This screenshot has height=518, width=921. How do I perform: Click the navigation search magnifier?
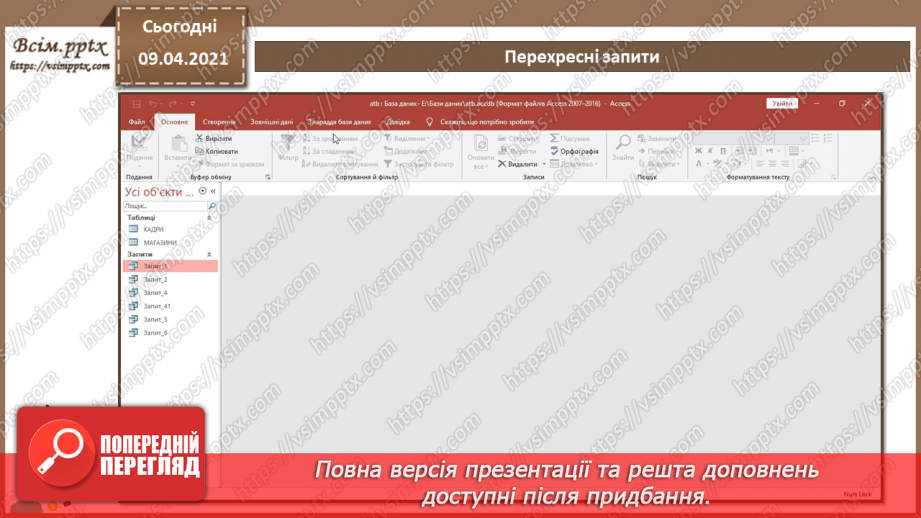tap(212, 206)
